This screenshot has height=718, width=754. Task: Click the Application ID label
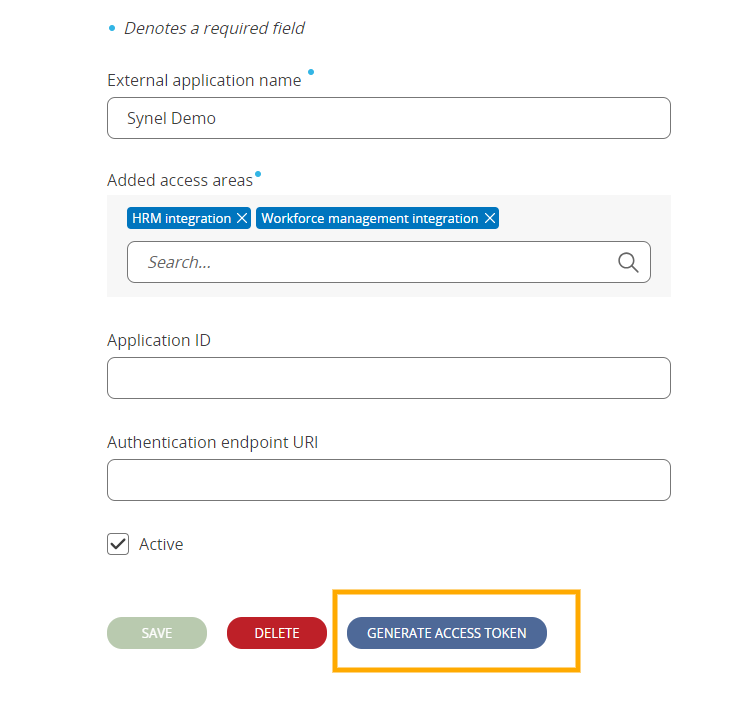click(159, 340)
